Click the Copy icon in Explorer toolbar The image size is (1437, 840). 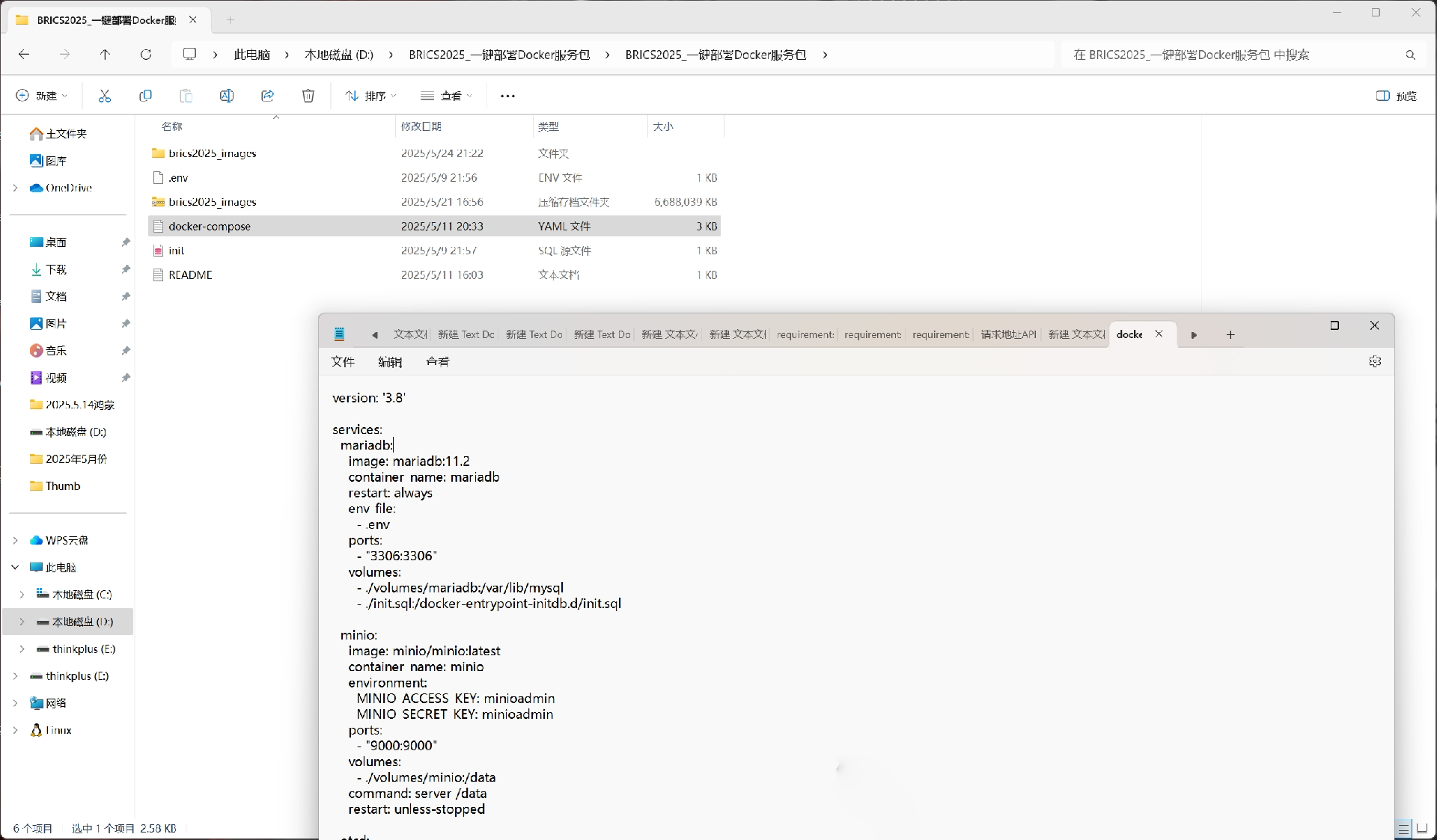(x=145, y=96)
